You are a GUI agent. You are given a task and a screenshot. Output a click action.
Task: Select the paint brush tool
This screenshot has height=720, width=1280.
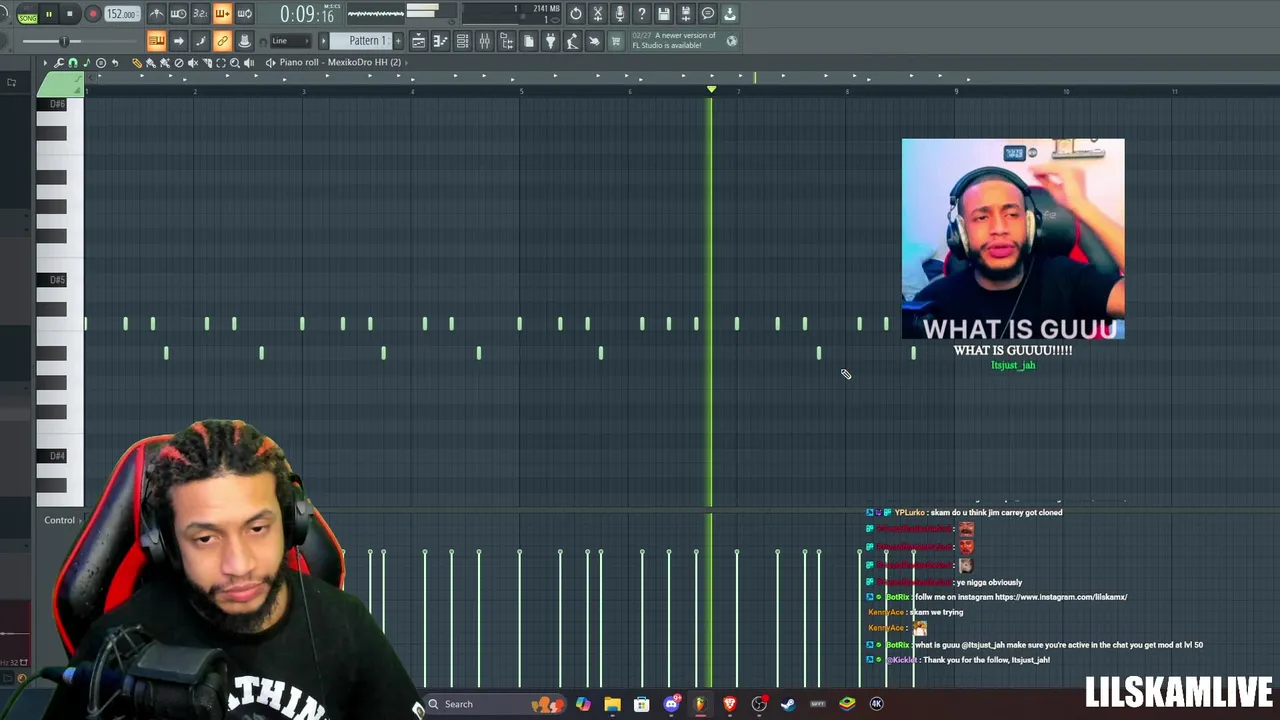pos(151,63)
